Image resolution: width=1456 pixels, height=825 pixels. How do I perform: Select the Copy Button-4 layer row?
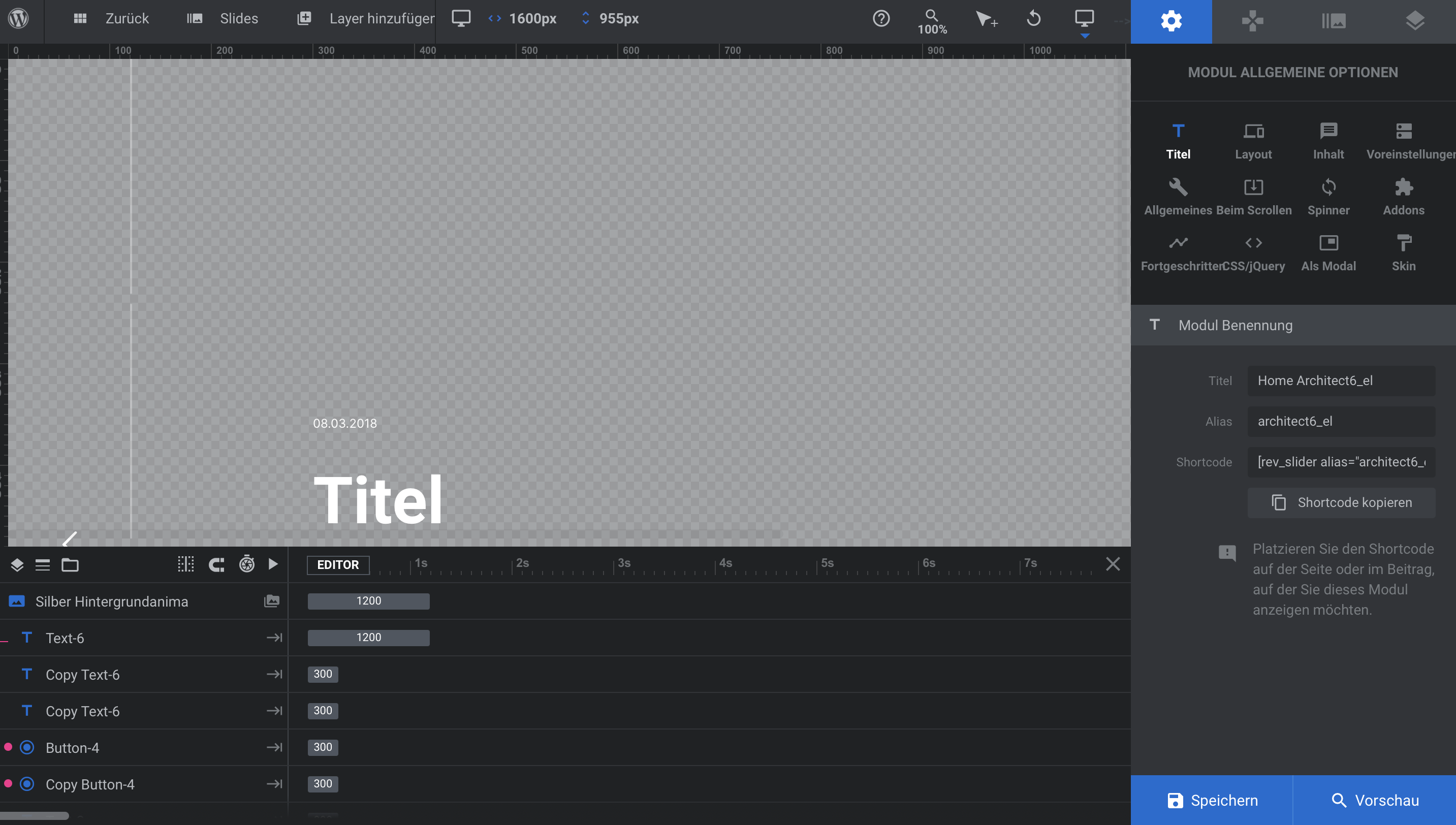[144, 784]
